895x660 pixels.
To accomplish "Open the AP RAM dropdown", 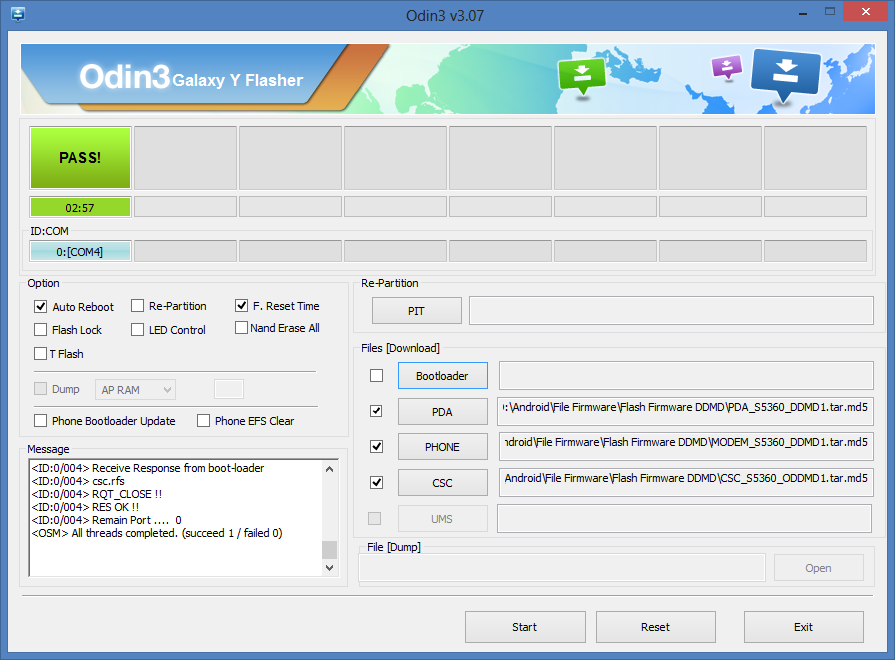I will (x=135, y=389).
